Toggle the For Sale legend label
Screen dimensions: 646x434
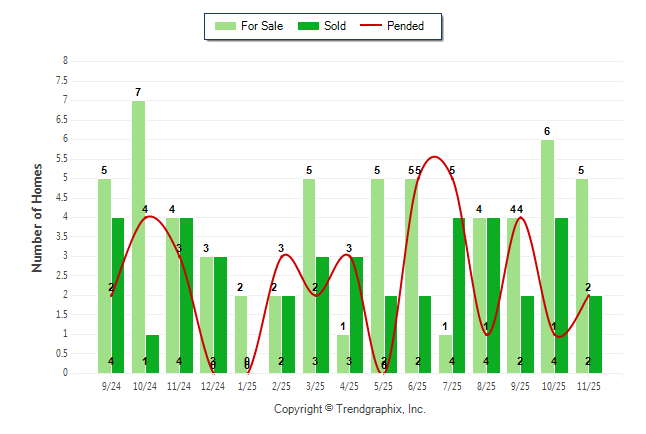[262, 26]
